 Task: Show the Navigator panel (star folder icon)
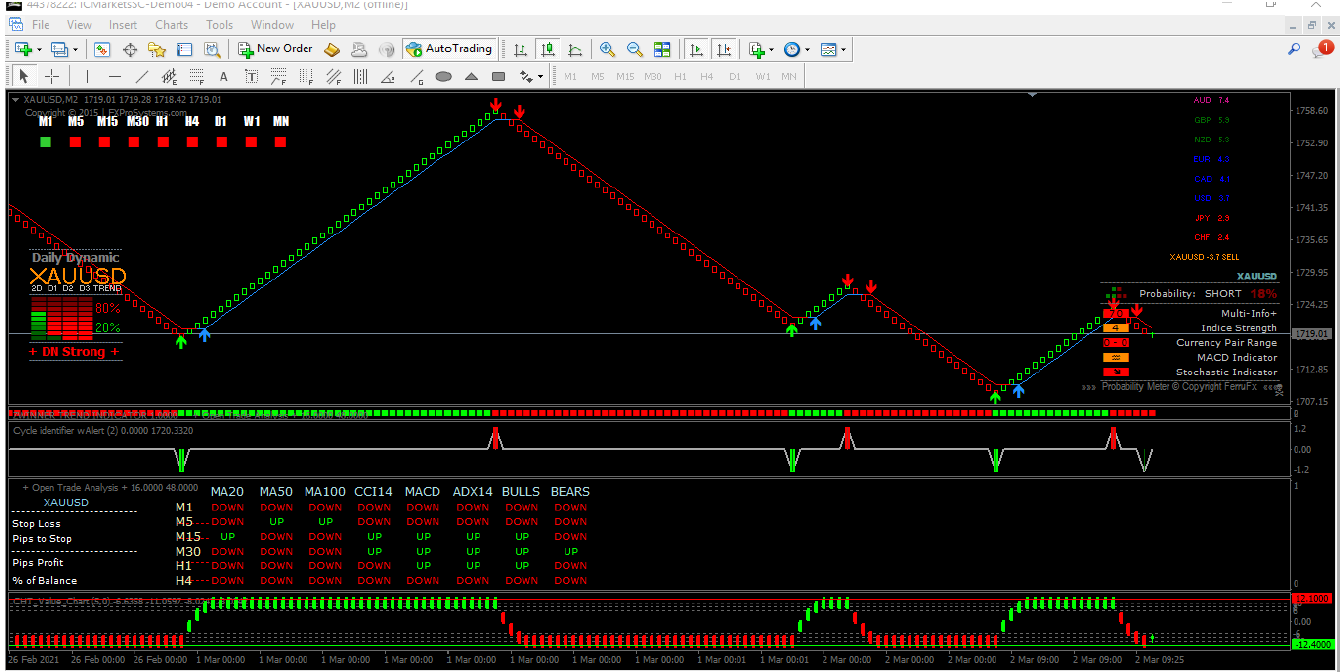157,49
